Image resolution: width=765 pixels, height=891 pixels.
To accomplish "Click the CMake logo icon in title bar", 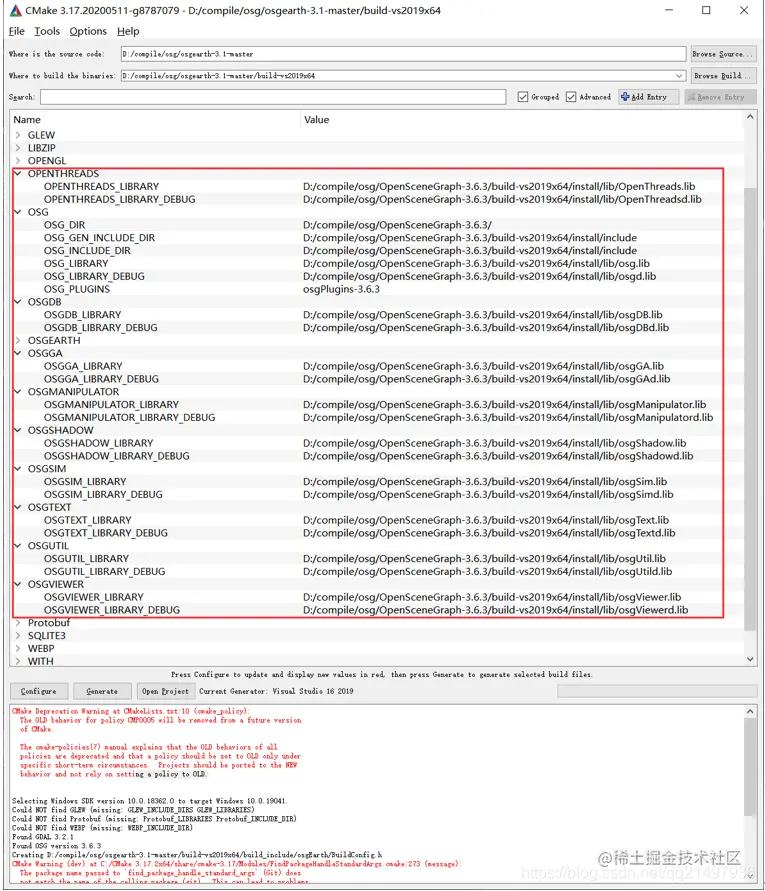I will point(15,10).
